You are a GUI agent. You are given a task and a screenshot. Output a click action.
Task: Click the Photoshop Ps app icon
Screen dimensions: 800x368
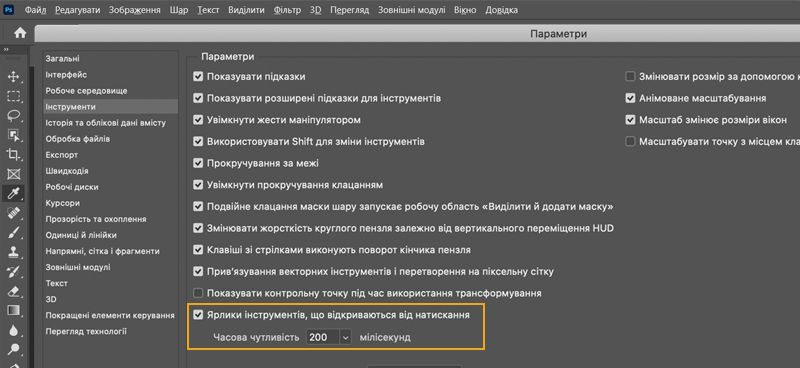pos(9,10)
